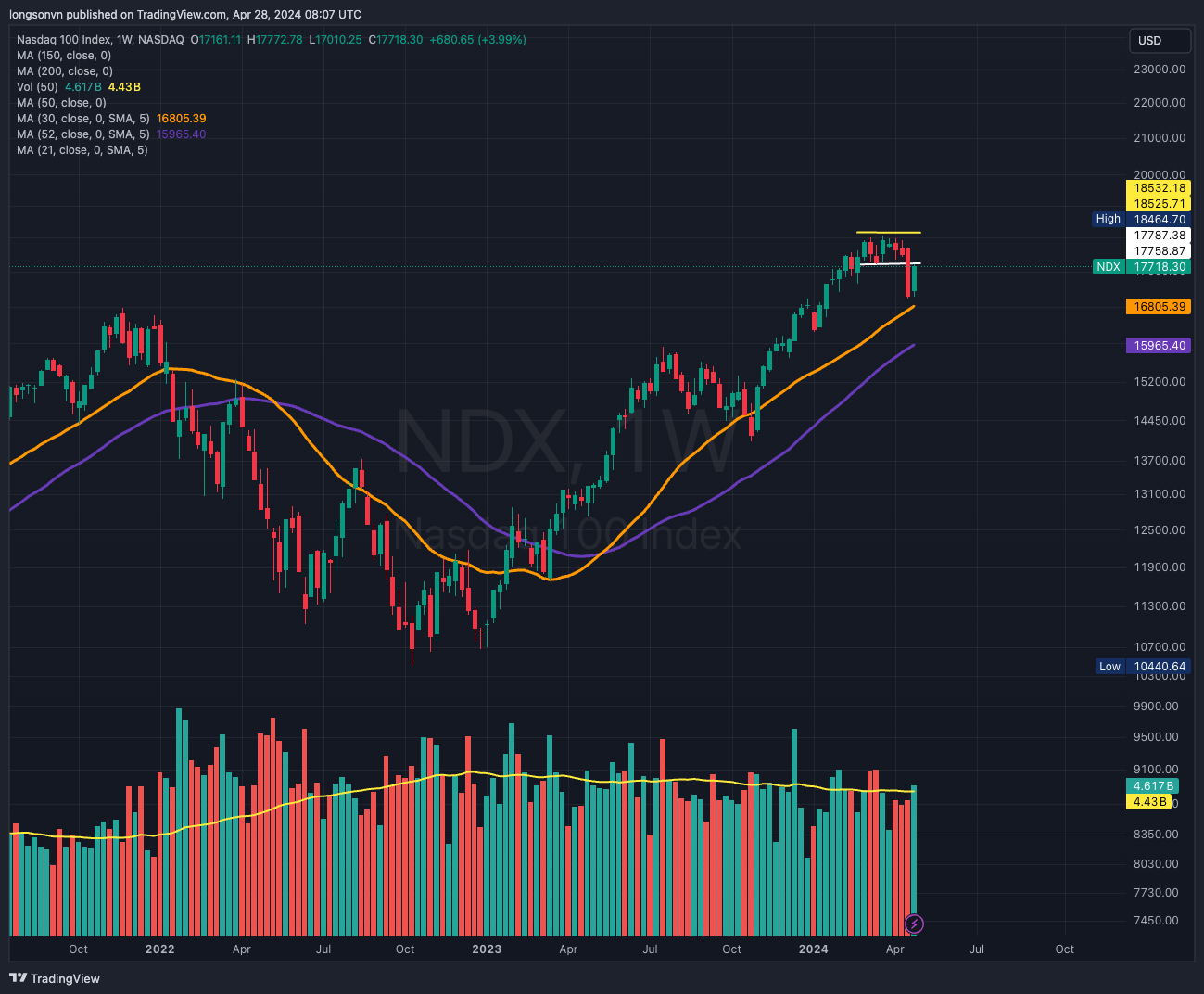The image size is (1204, 994).
Task: Click the green 17718.30 last price label
Action: coord(1159,267)
